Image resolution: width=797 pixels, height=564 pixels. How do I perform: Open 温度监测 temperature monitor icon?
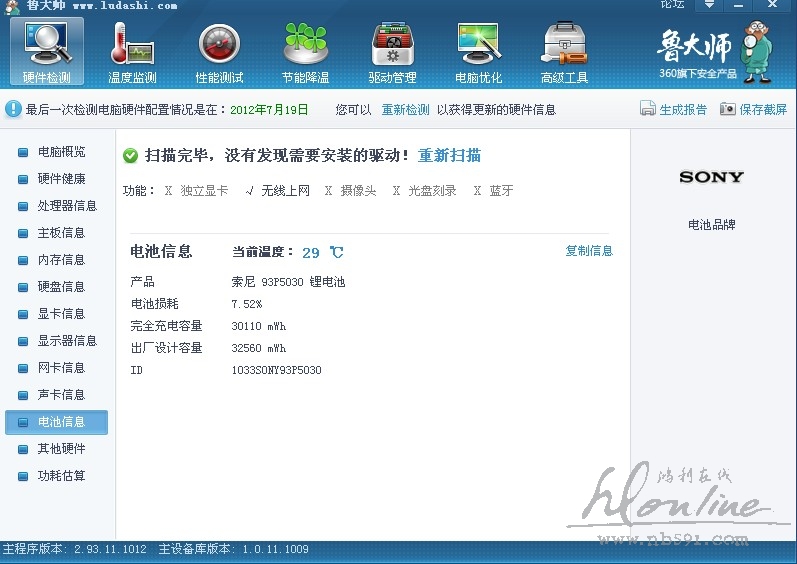(x=132, y=51)
